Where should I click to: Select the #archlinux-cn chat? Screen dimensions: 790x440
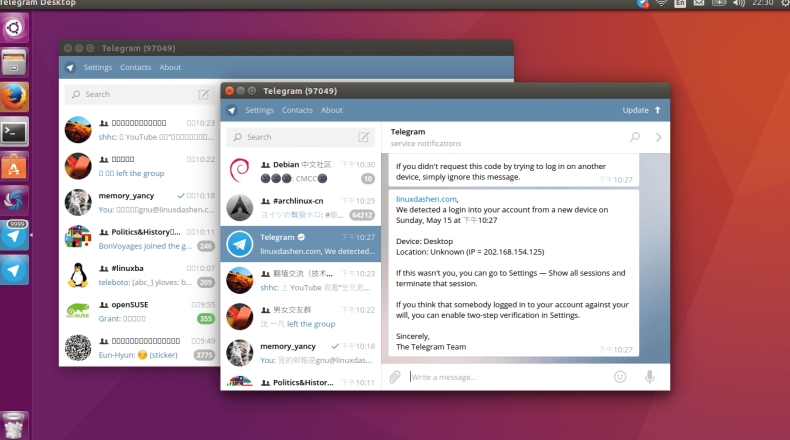coord(300,207)
